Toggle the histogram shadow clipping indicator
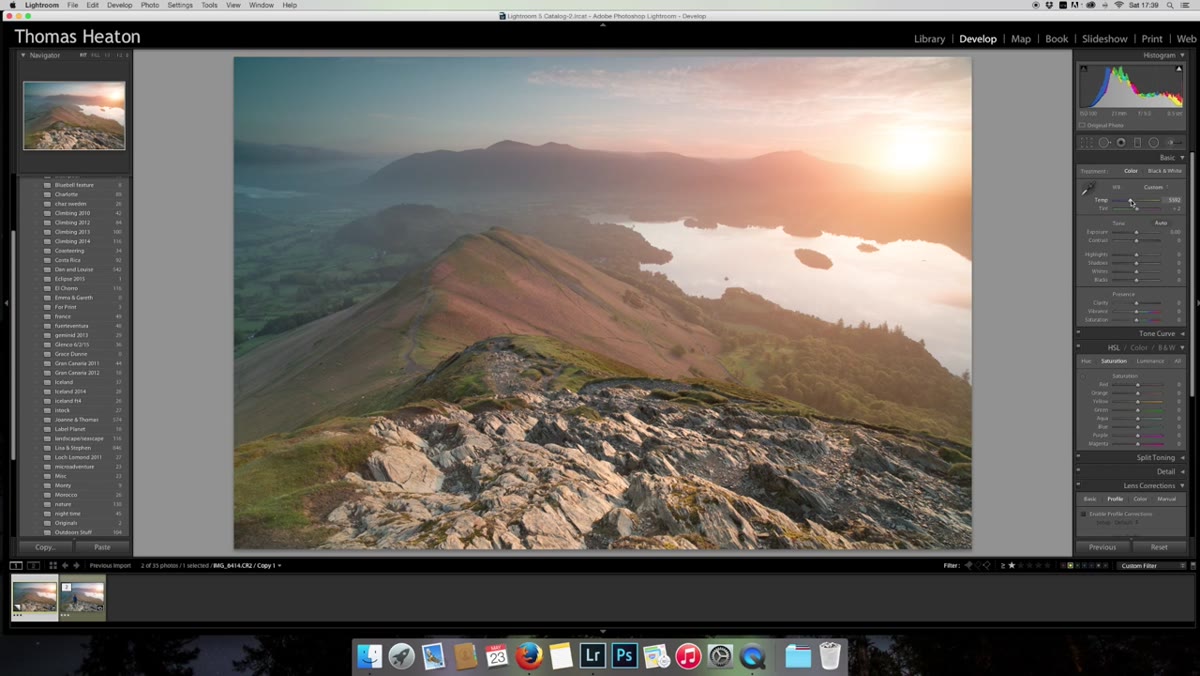Screen dimensions: 1200x676 pos(1083,70)
